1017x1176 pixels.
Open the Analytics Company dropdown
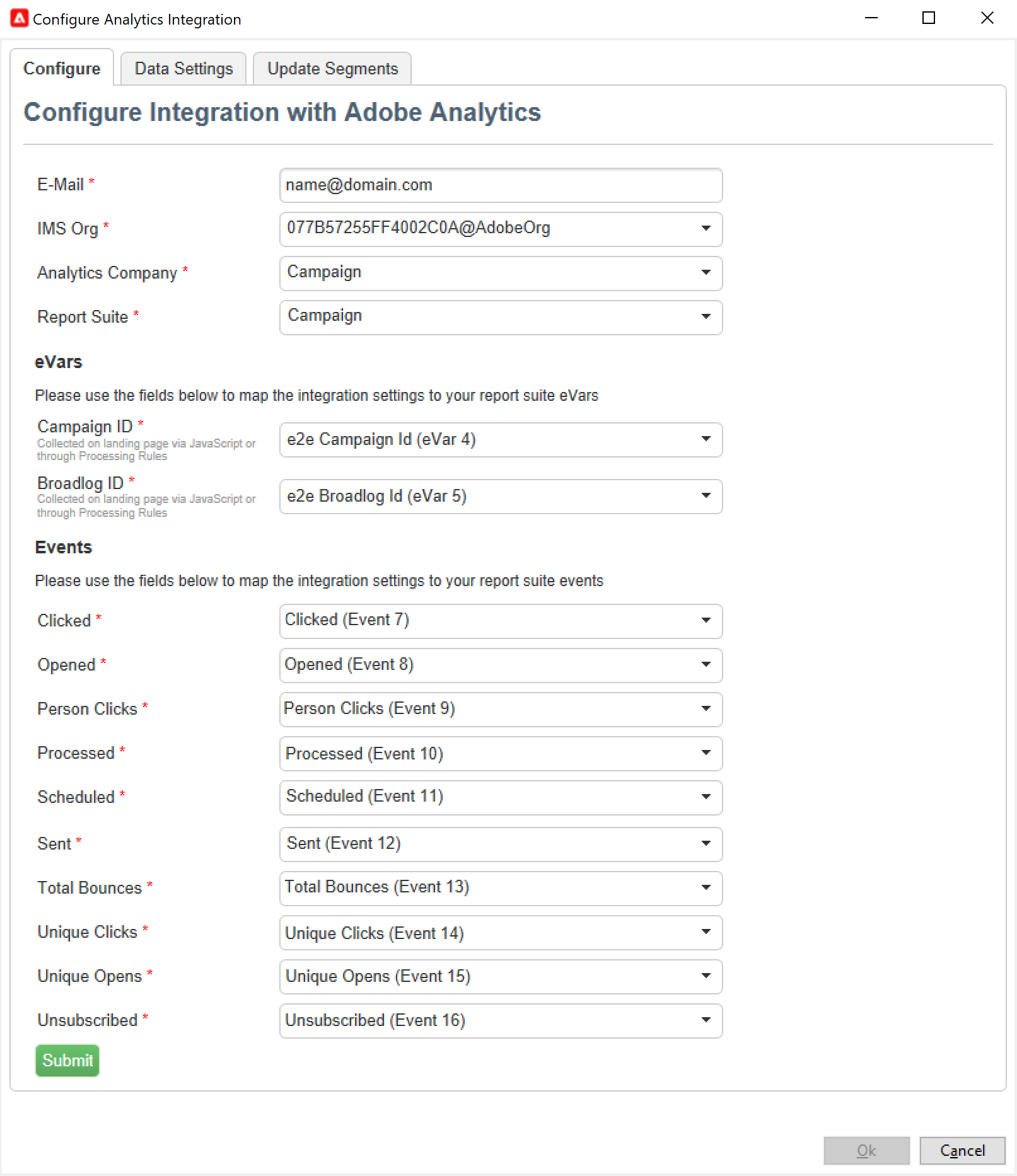point(501,272)
